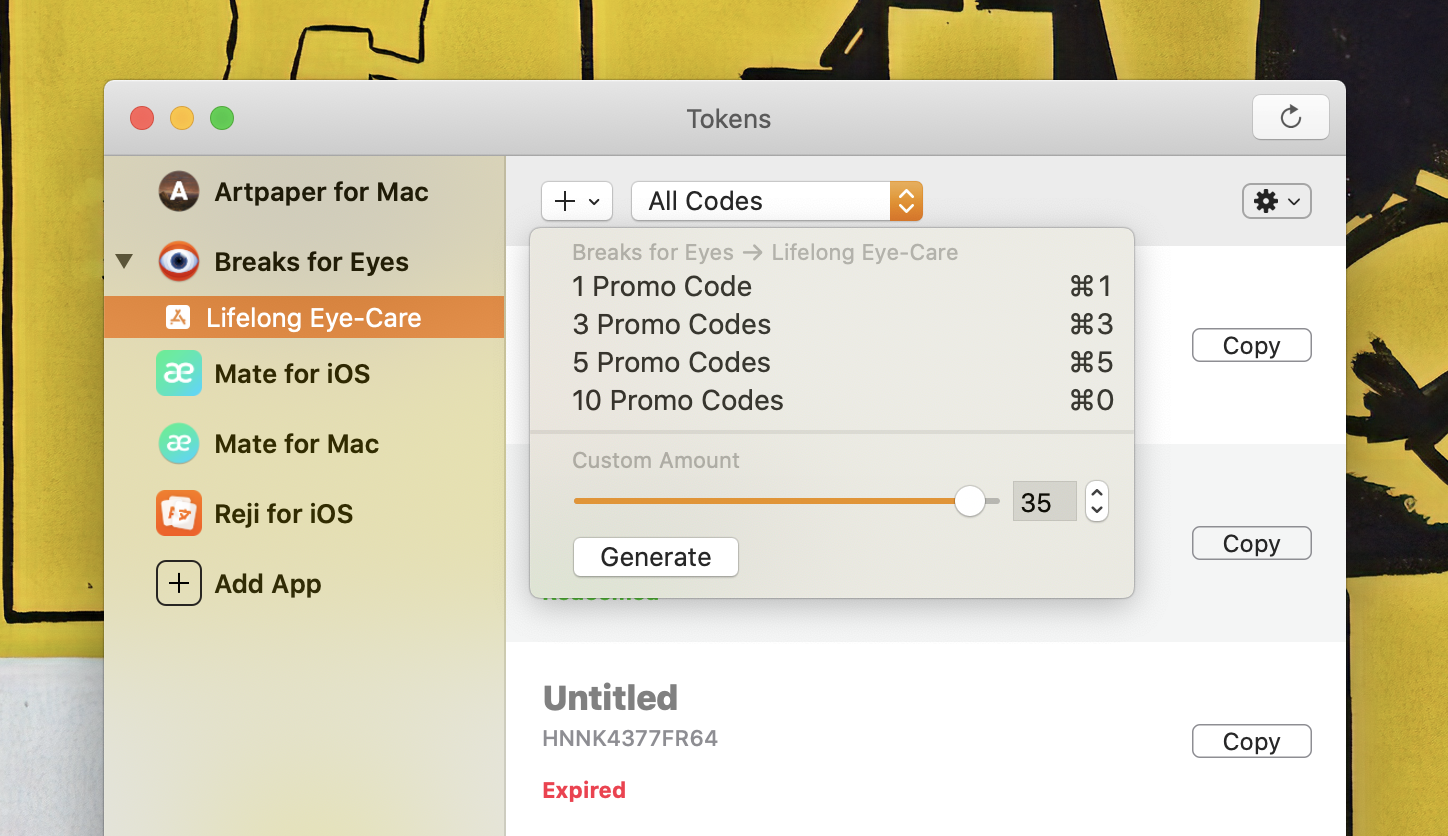Click the custom amount field showing 35

coord(1045,501)
